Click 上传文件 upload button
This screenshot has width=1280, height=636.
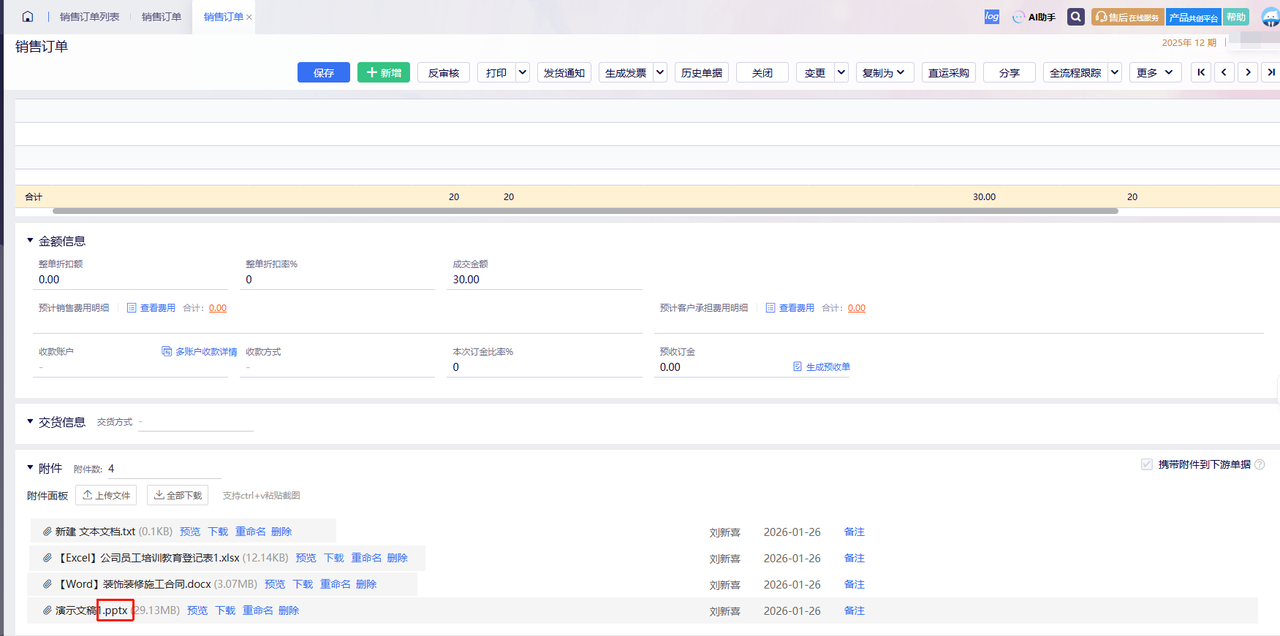point(106,495)
